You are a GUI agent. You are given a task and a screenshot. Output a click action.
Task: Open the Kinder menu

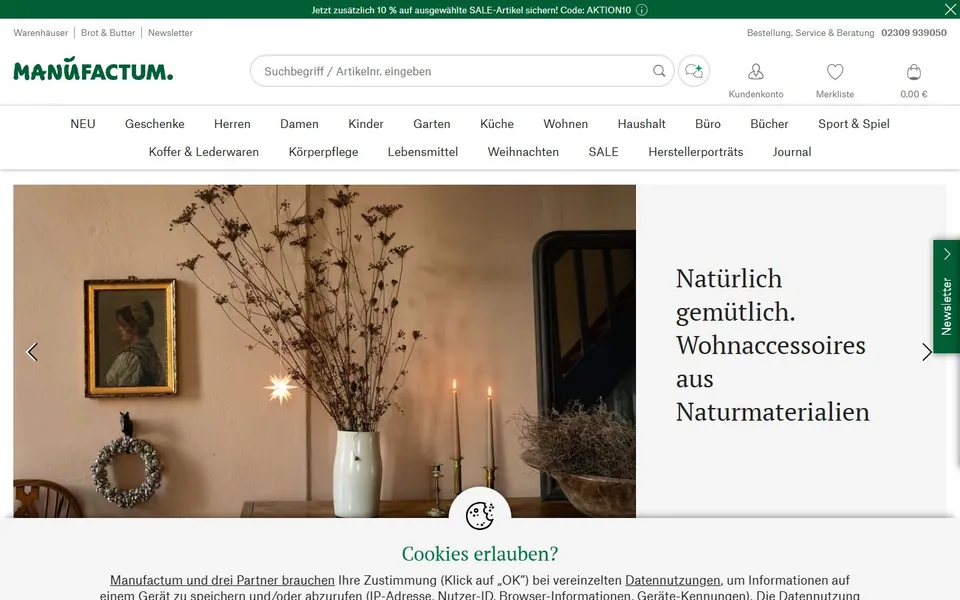(x=366, y=124)
